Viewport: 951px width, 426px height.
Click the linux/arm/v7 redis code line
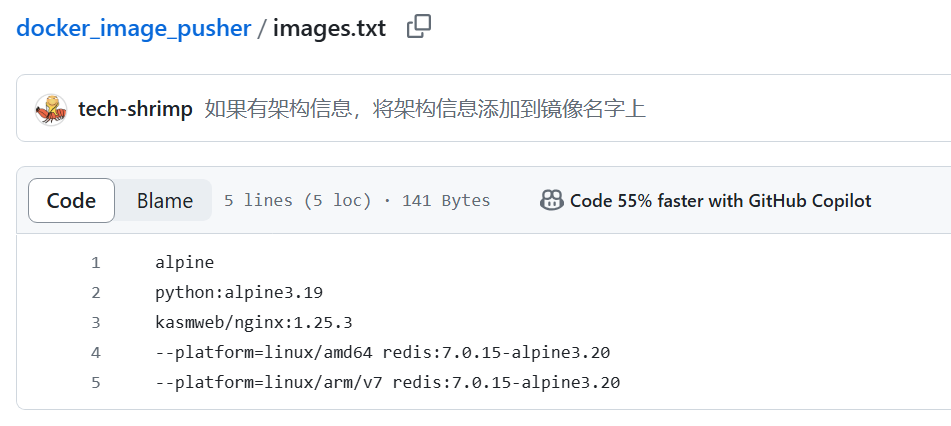click(388, 383)
